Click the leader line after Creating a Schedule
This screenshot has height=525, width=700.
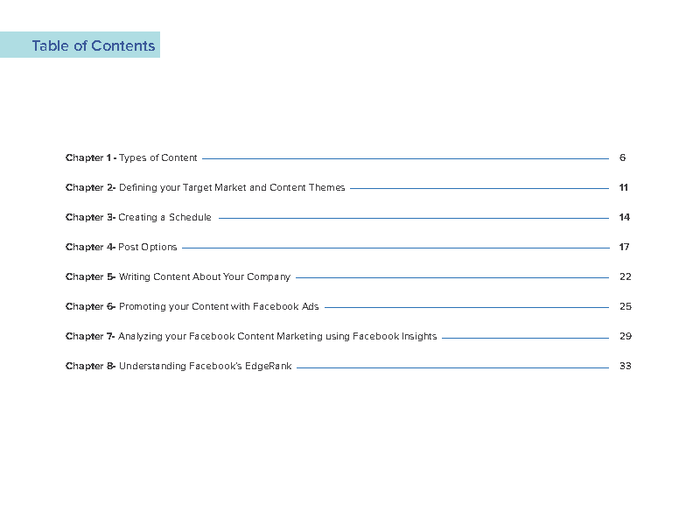click(413, 218)
